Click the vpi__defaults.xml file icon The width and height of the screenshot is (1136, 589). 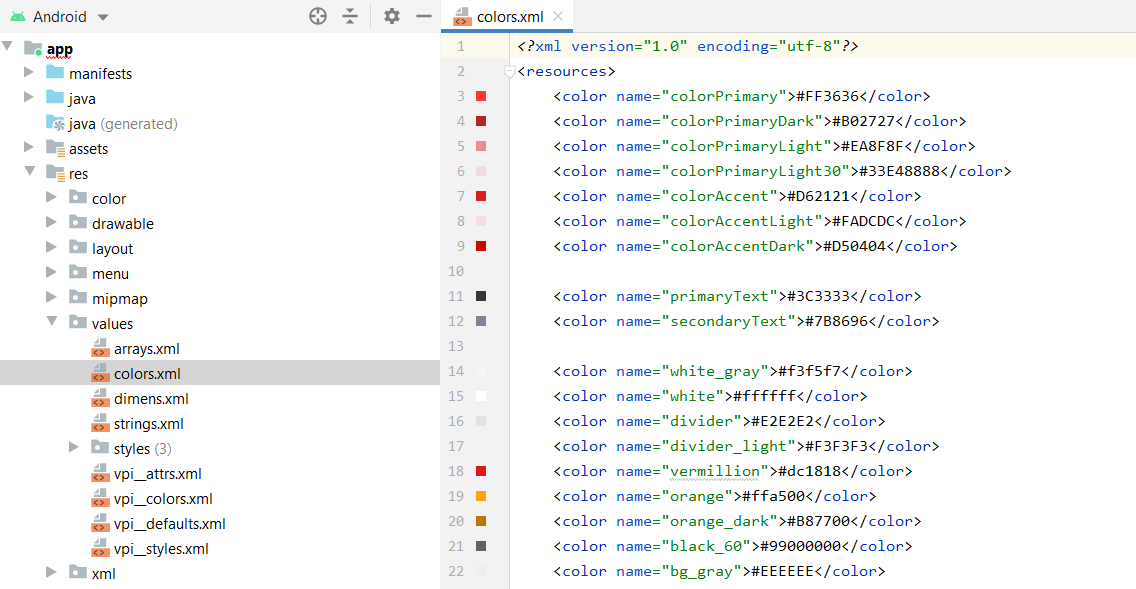(x=100, y=523)
